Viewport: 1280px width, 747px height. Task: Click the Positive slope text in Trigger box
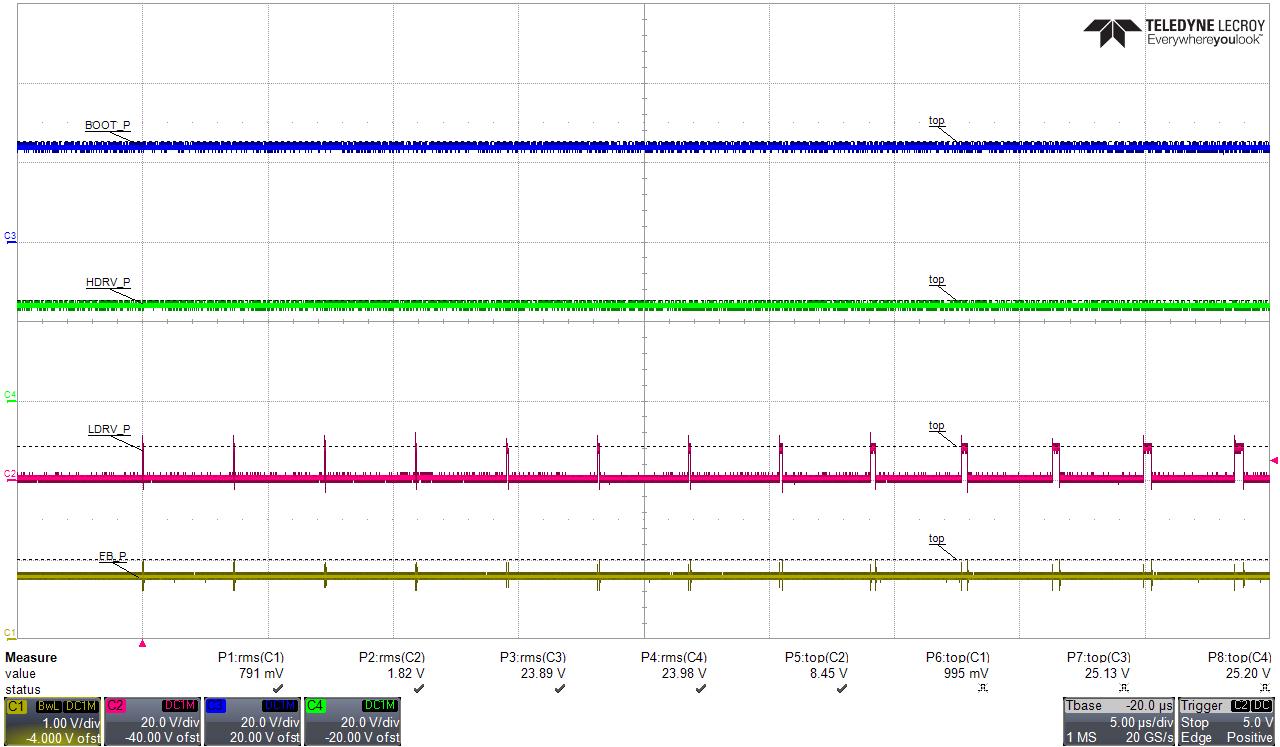pyautogui.click(x=1252, y=737)
